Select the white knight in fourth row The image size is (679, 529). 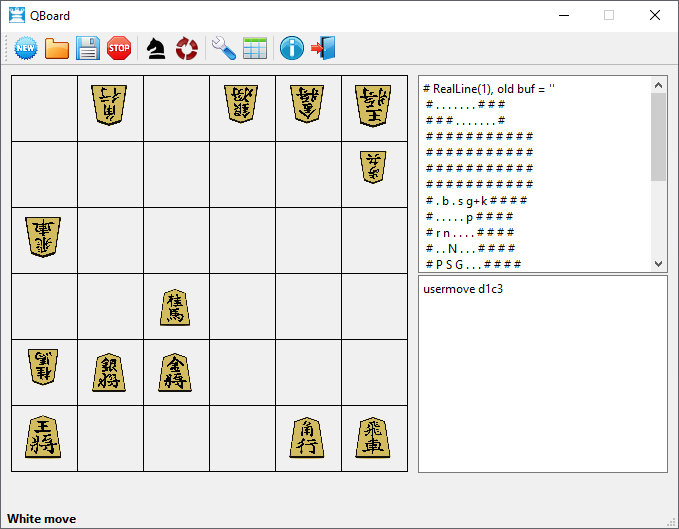175,307
